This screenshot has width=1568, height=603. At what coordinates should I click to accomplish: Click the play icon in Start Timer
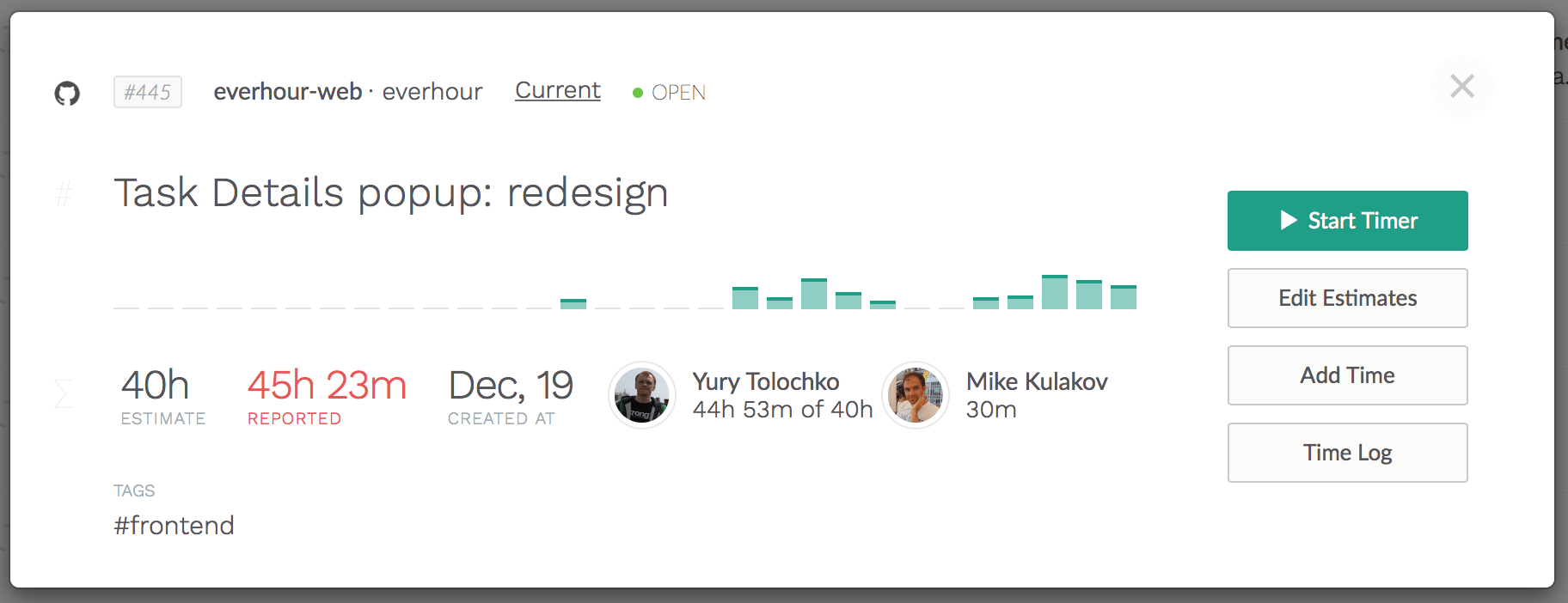coord(1288,221)
